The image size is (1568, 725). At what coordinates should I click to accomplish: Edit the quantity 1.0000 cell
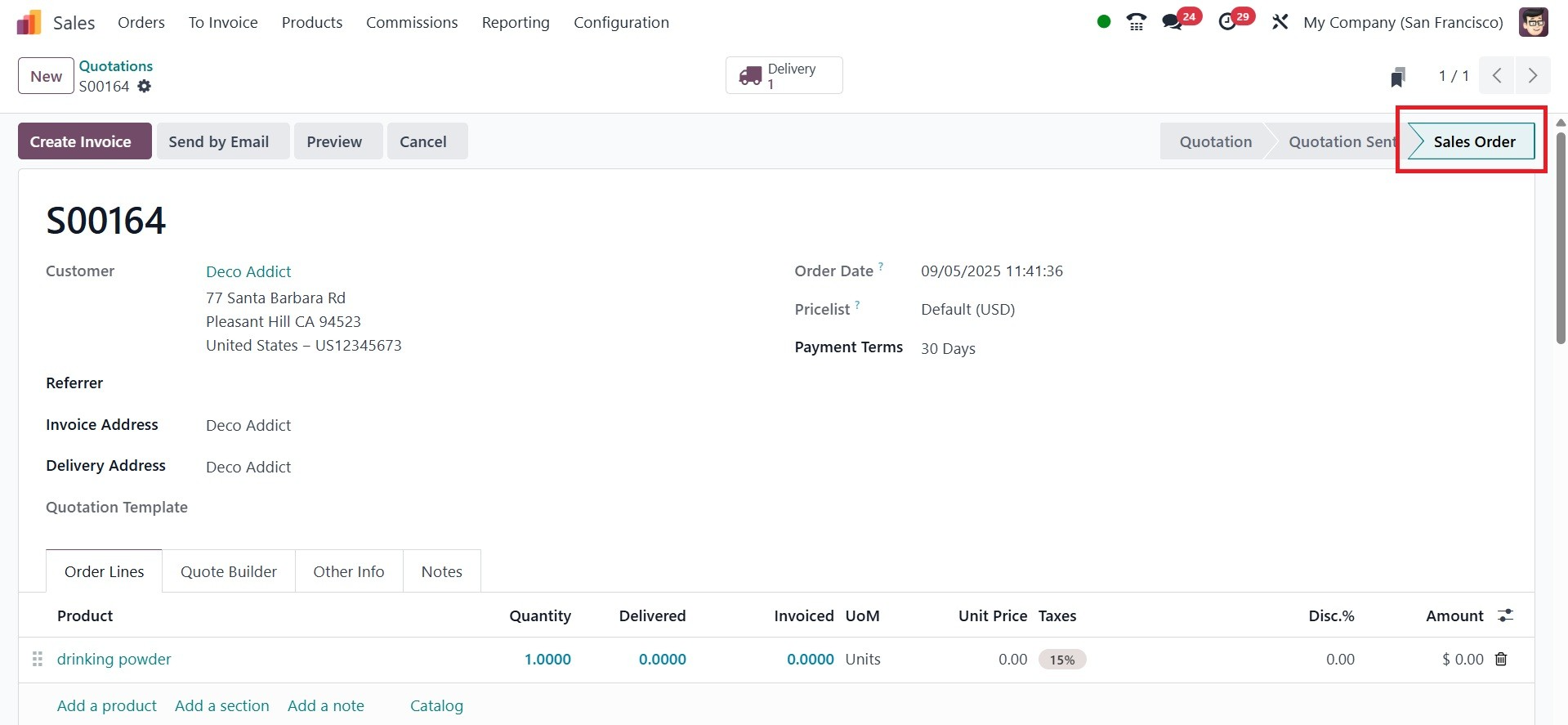(547, 659)
